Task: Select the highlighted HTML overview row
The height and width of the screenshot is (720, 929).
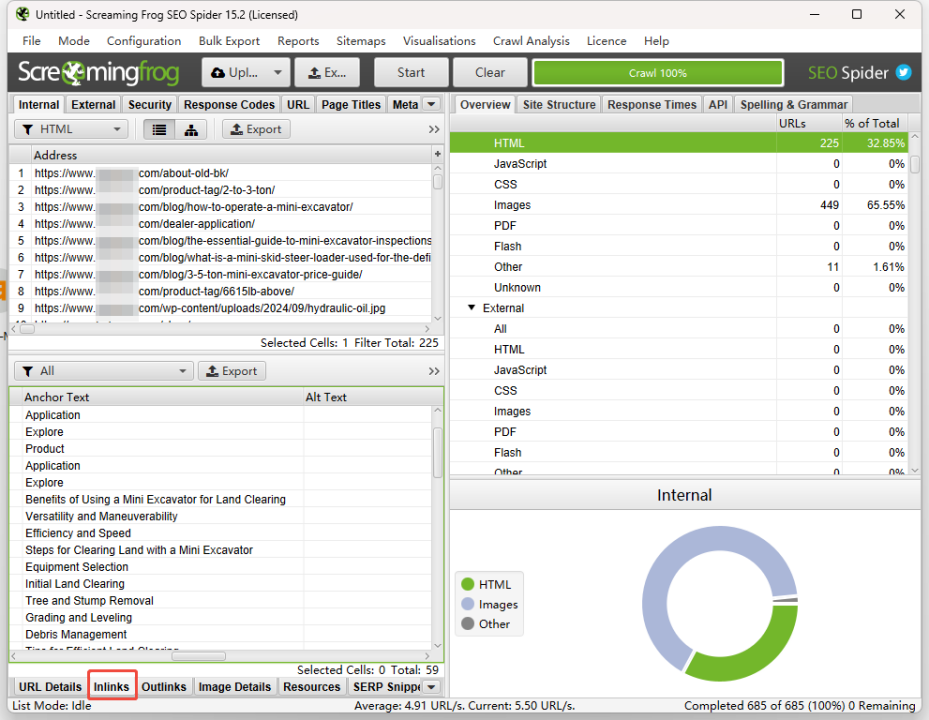Action: pyautogui.click(x=679, y=143)
